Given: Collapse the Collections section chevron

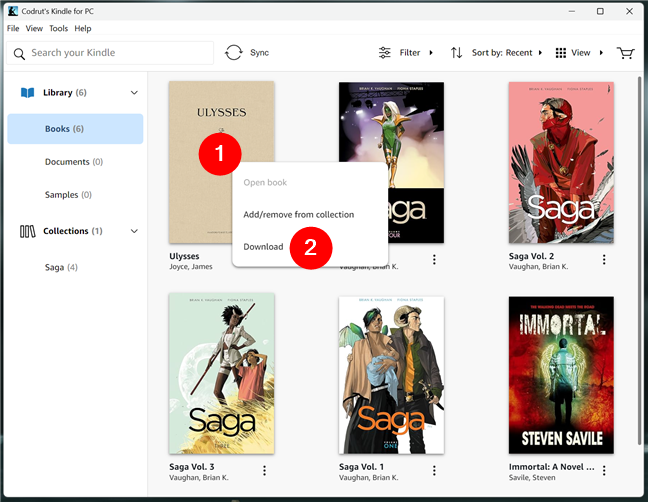Looking at the screenshot, I should click(134, 231).
